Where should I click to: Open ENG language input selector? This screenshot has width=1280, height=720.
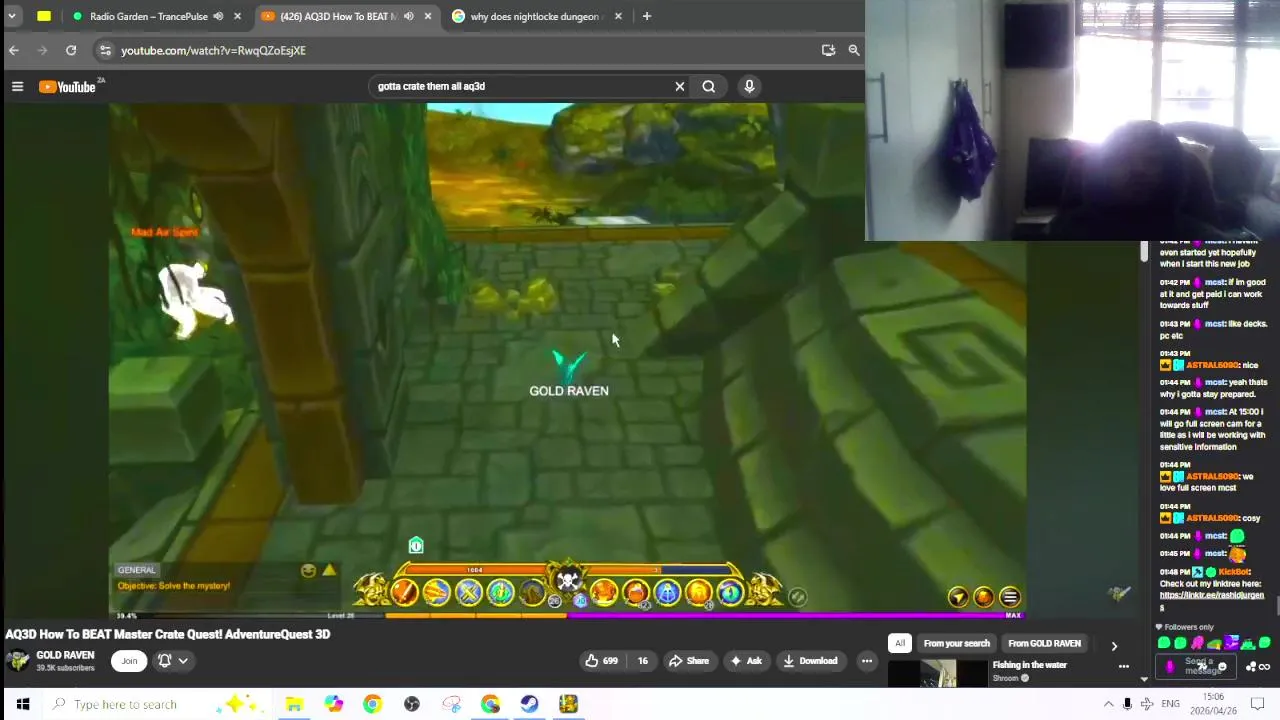[1170, 704]
